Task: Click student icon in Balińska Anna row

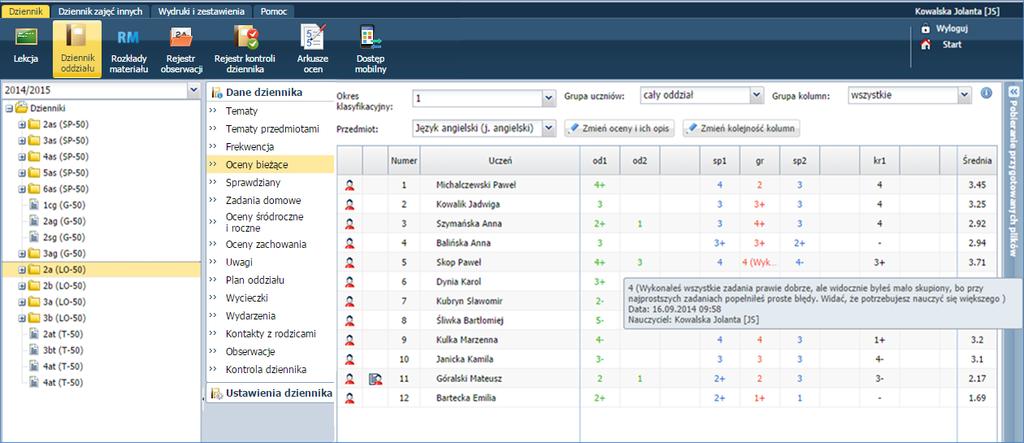Action: point(349,243)
